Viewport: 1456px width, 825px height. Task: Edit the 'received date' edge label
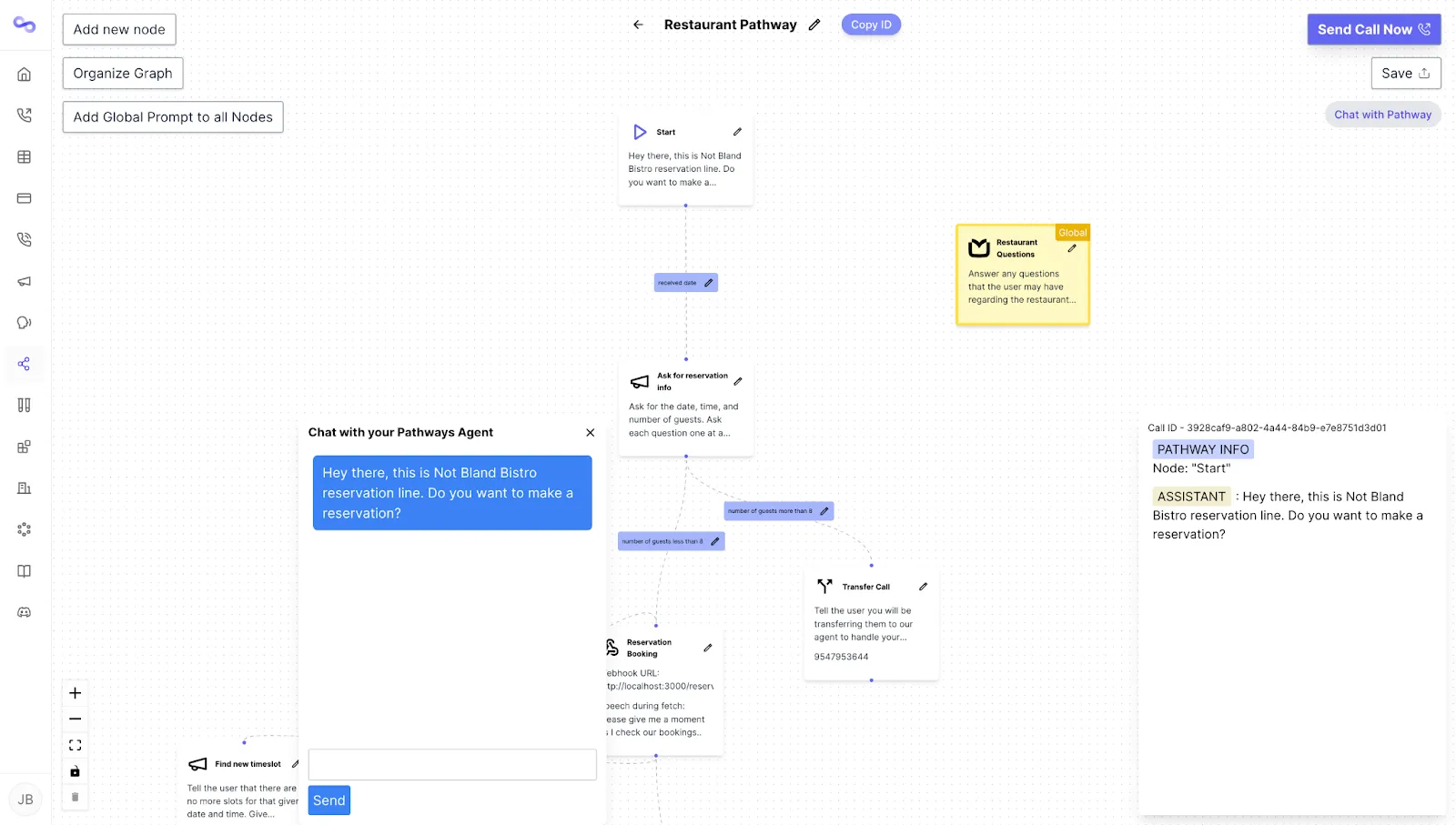(x=709, y=283)
